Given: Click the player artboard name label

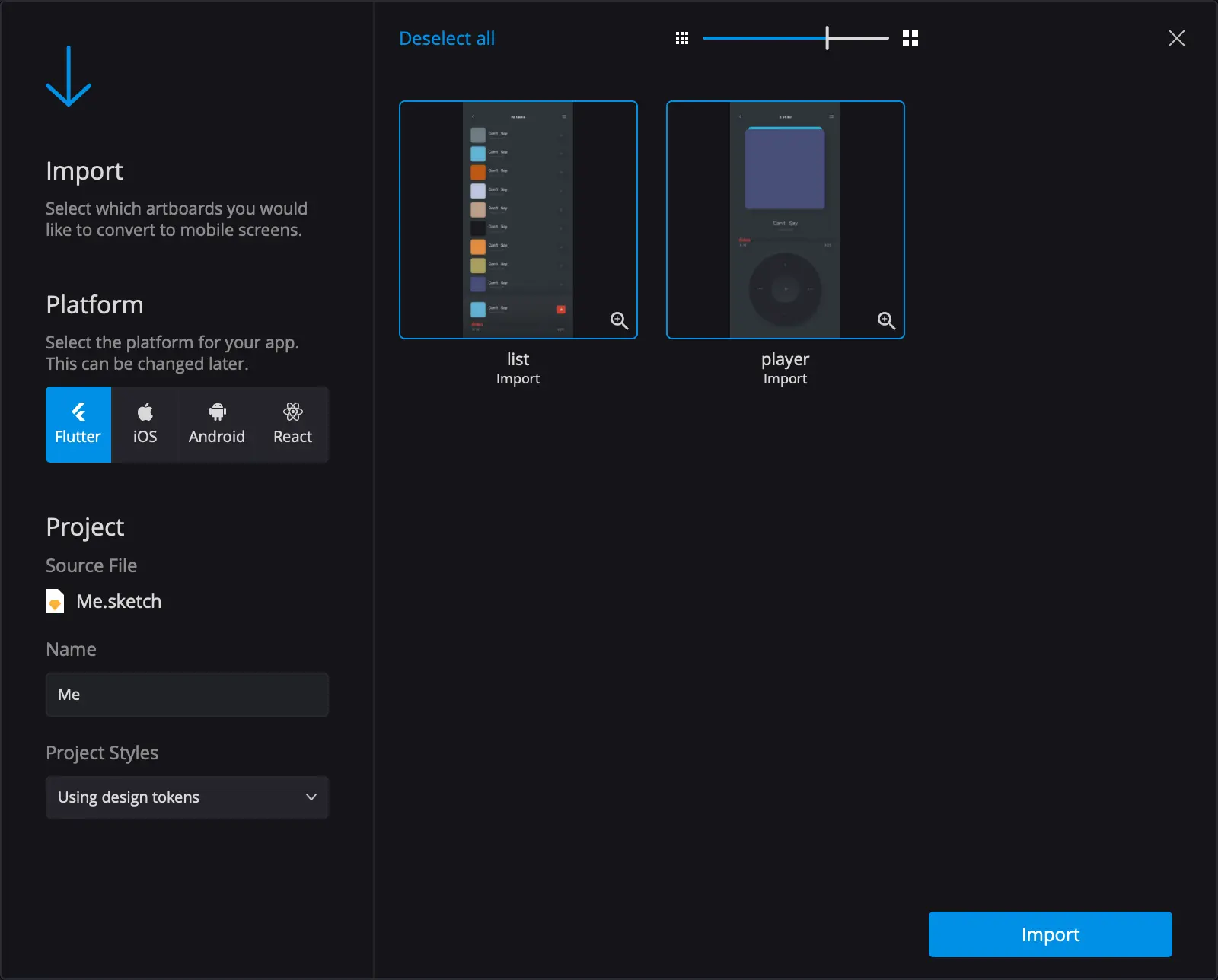Looking at the screenshot, I should 786,359.
